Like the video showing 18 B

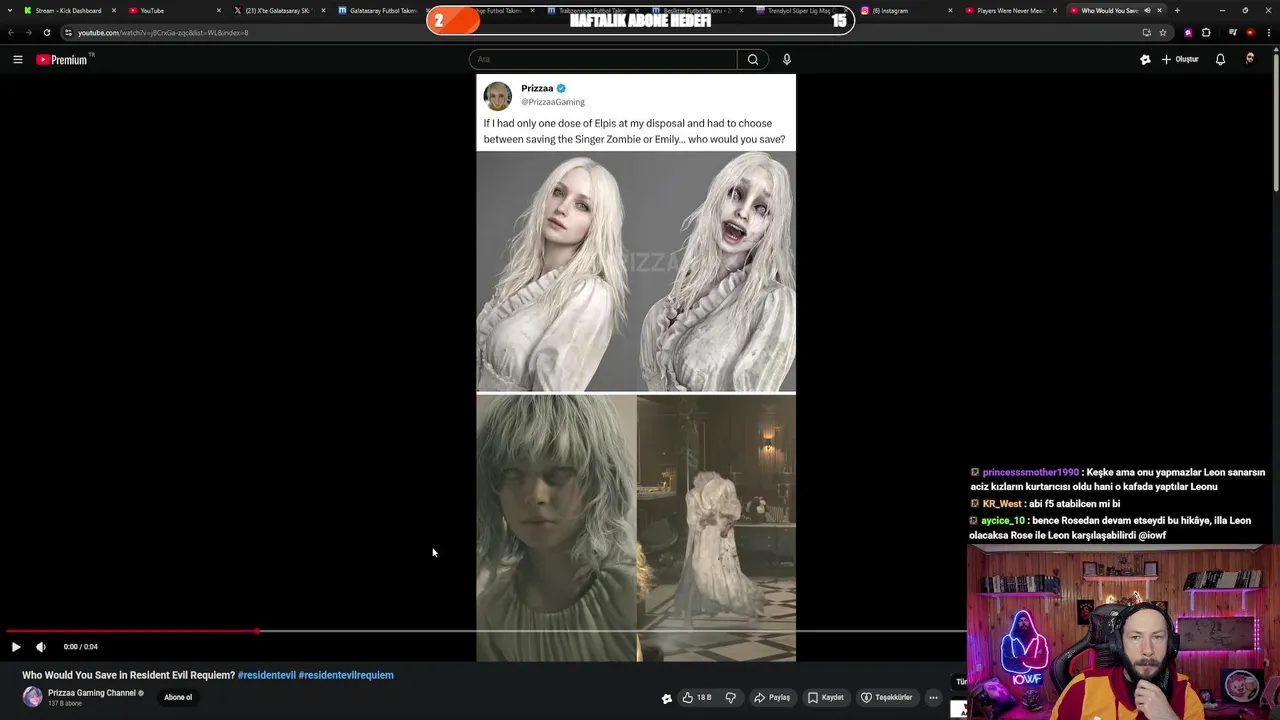[x=697, y=698]
